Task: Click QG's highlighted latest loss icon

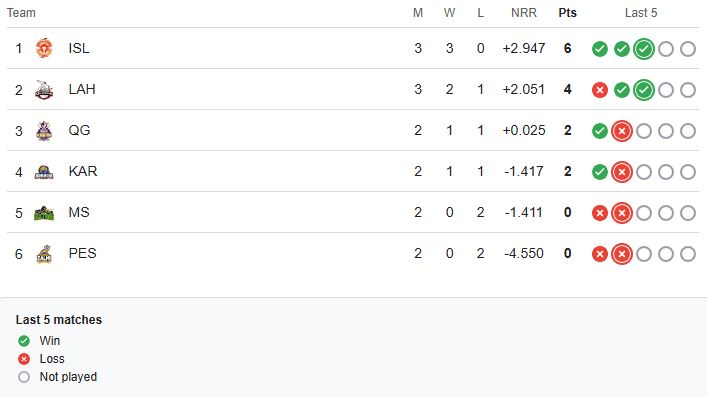Action: pos(621,131)
